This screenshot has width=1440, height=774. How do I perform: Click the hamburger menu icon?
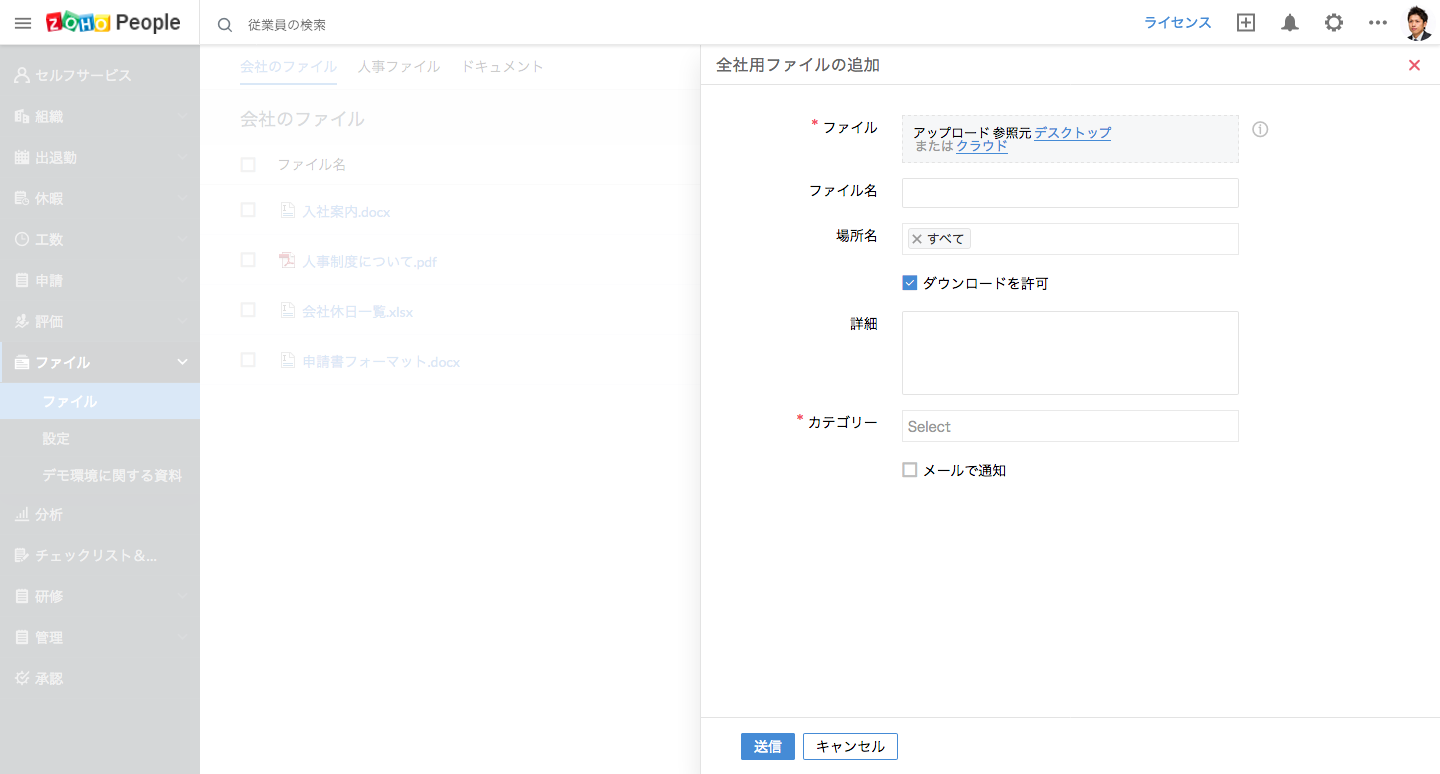(23, 23)
